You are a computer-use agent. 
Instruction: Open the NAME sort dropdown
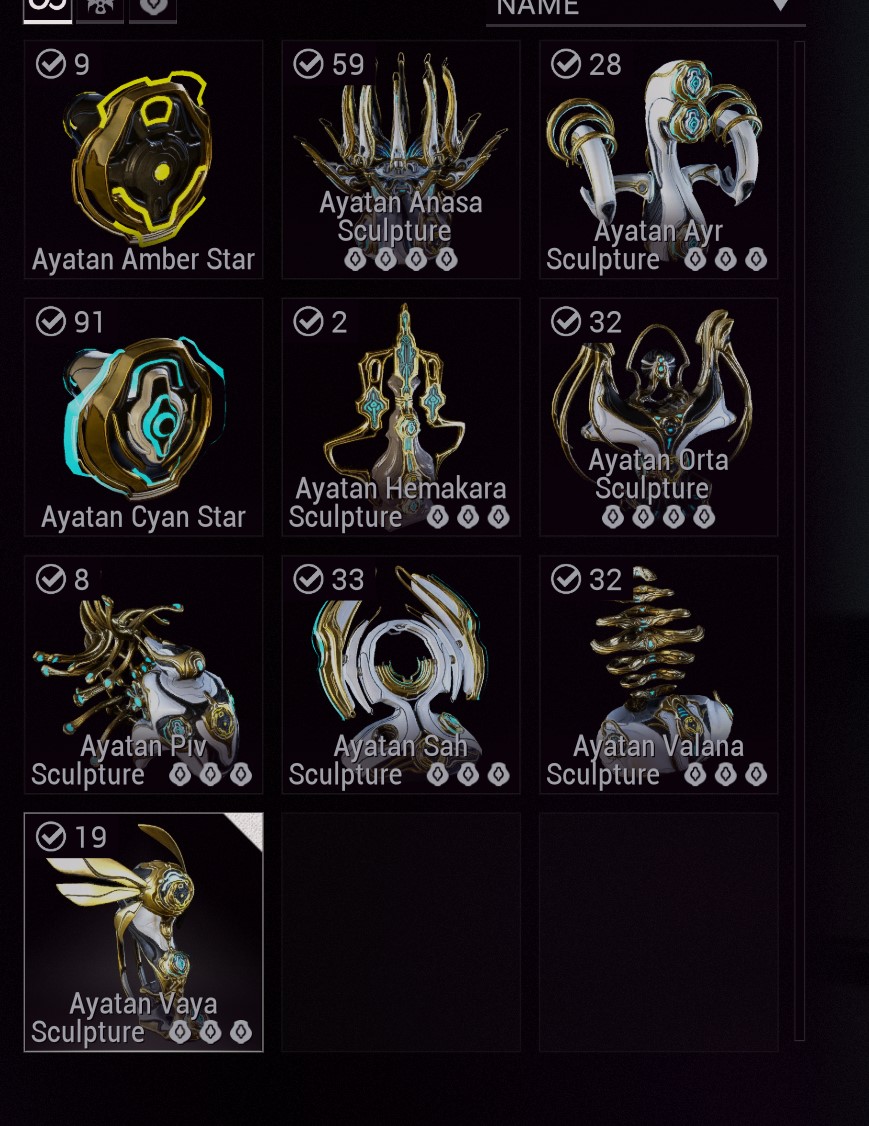click(x=646, y=11)
